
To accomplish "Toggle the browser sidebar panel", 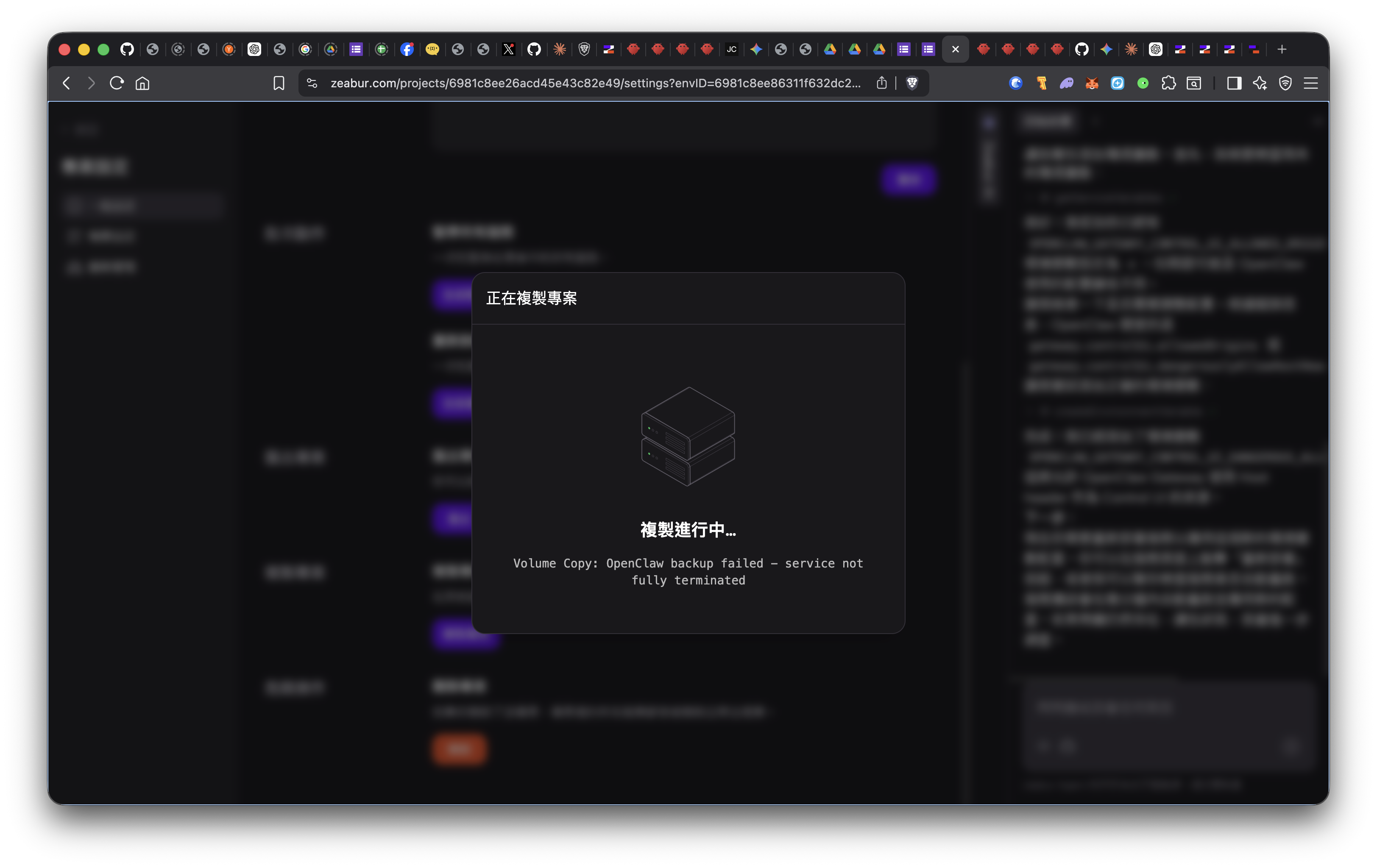I will (x=1234, y=83).
